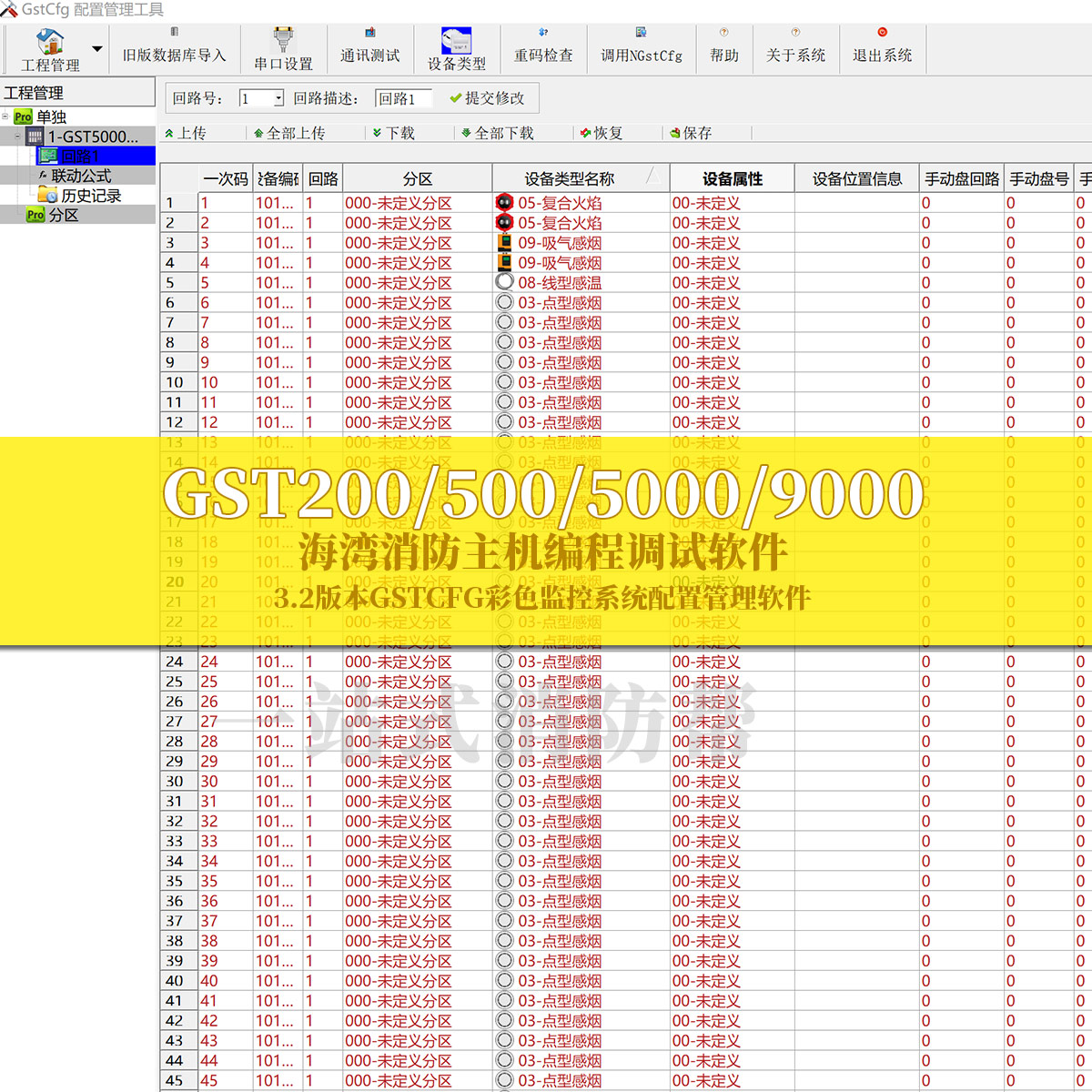Click the 分区 column header

pyautogui.click(x=418, y=178)
